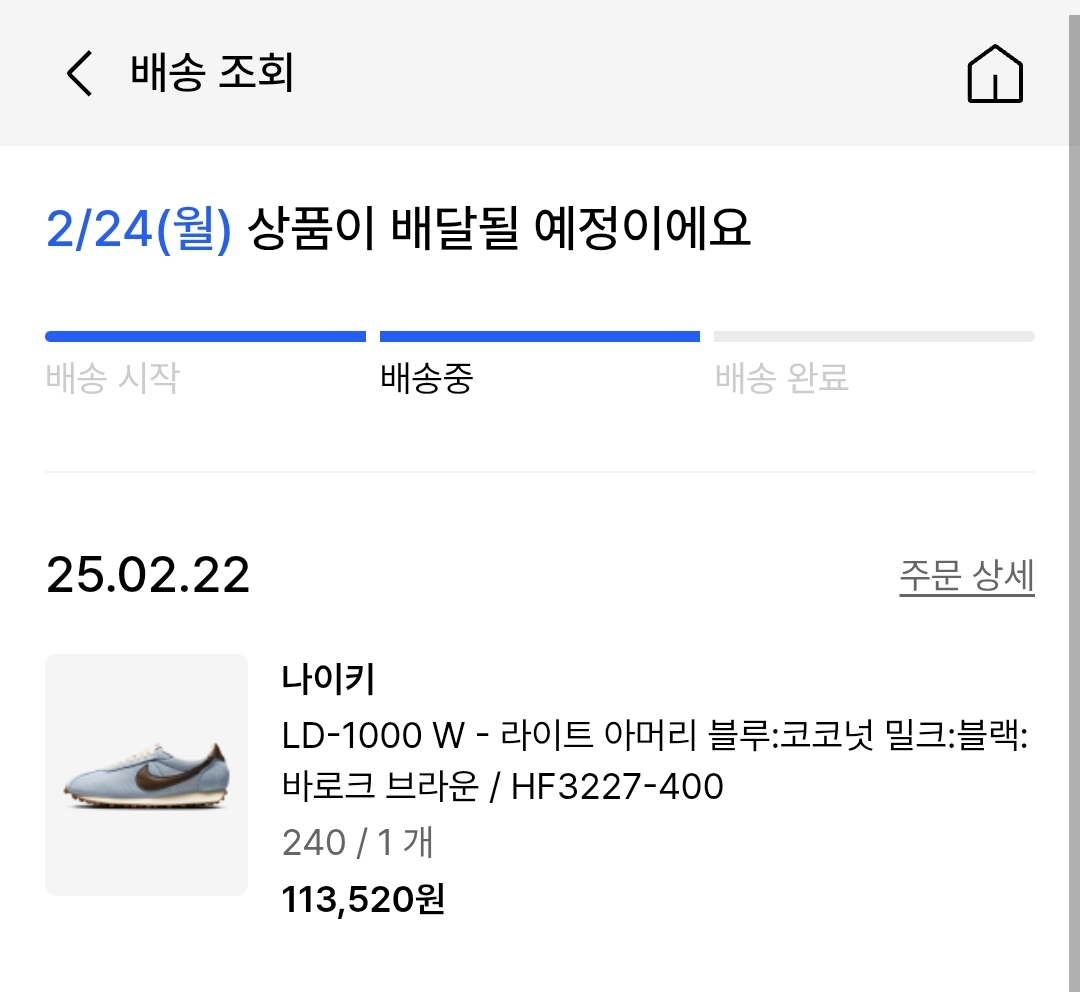1080x992 pixels.
Task: Click the second blue progress bar segment
Action: (540, 337)
